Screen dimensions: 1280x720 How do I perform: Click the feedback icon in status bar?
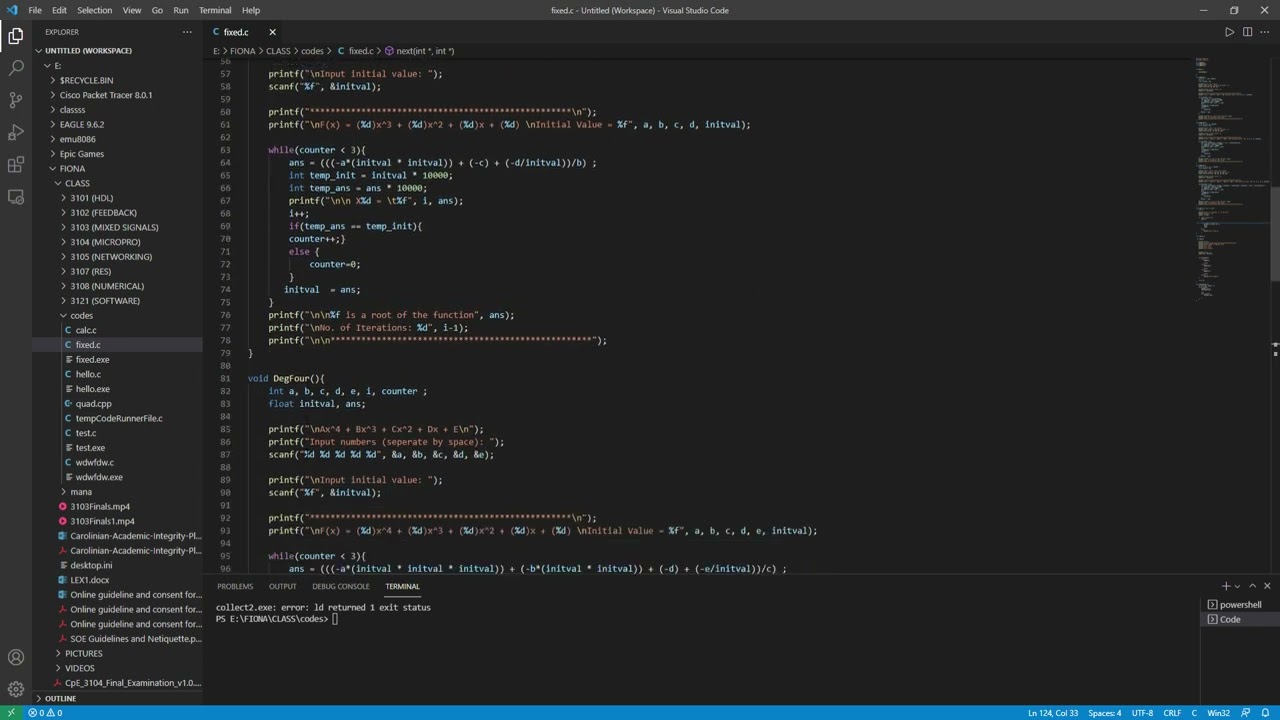1245,713
